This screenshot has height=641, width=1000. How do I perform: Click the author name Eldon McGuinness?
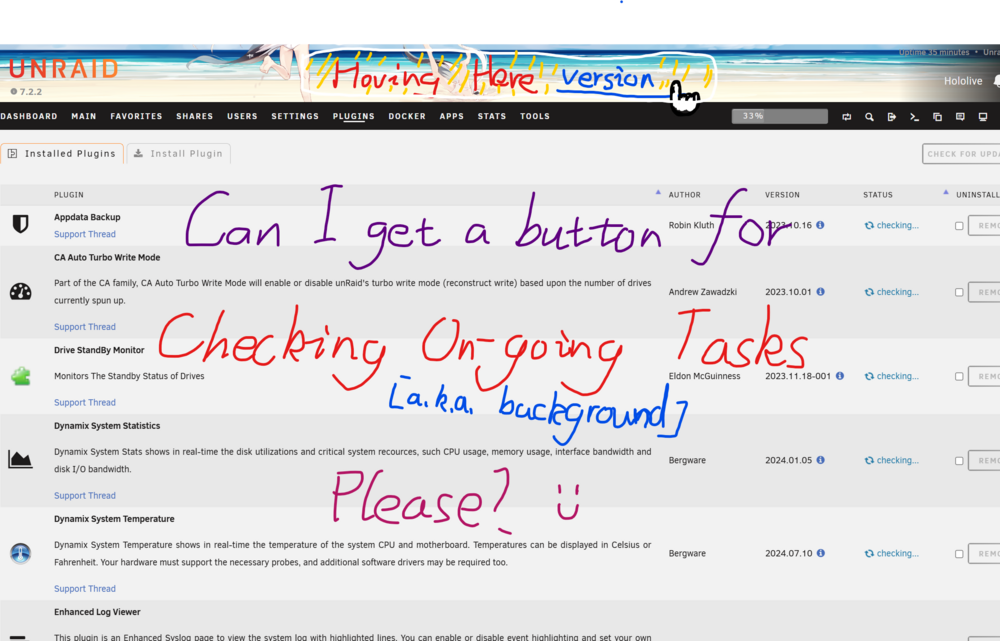pyautogui.click(x=704, y=376)
